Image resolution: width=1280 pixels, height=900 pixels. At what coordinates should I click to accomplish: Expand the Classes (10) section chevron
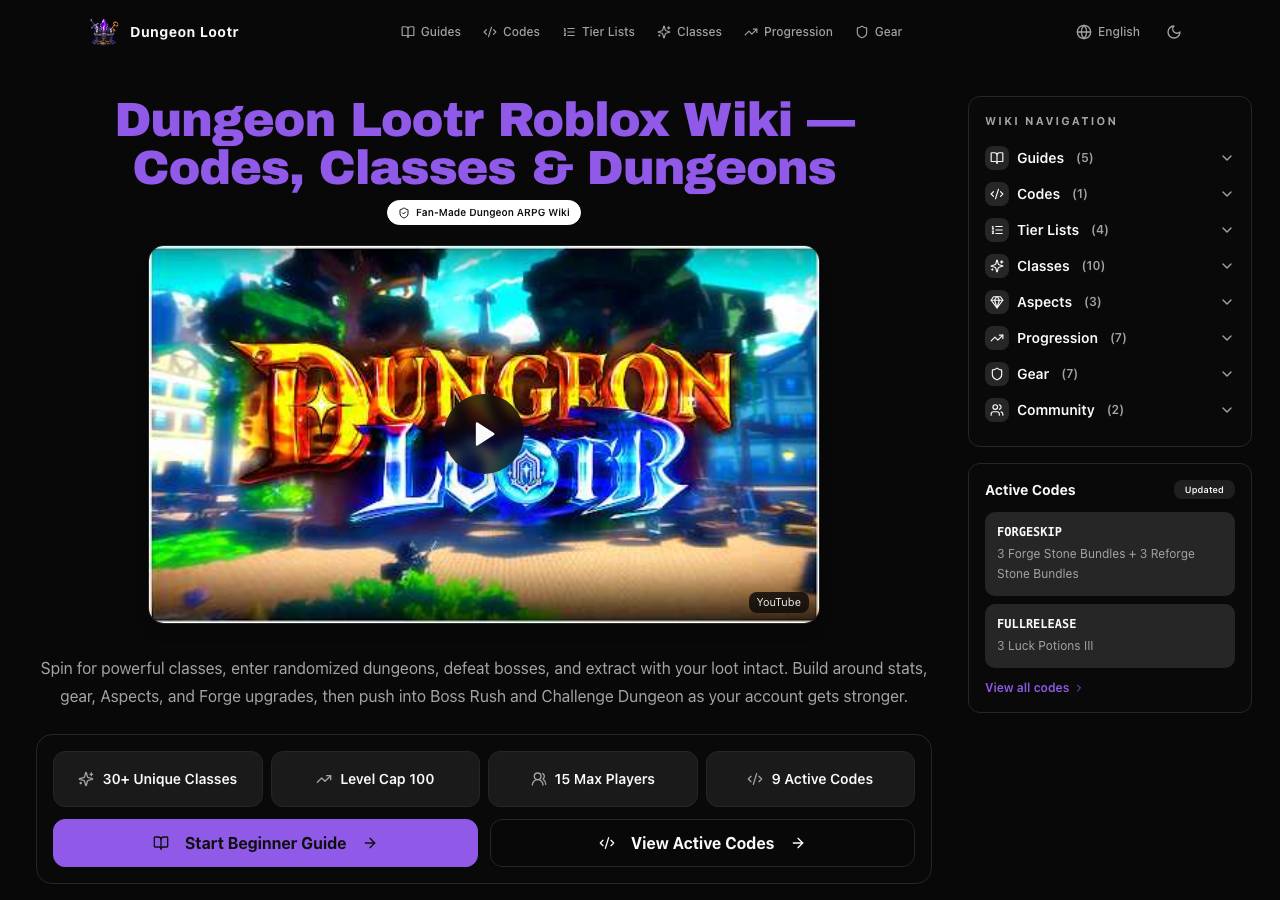pos(1227,266)
